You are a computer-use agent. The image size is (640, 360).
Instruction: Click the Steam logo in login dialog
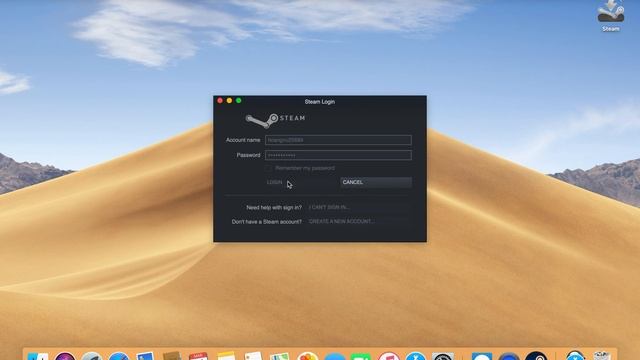[275, 120]
